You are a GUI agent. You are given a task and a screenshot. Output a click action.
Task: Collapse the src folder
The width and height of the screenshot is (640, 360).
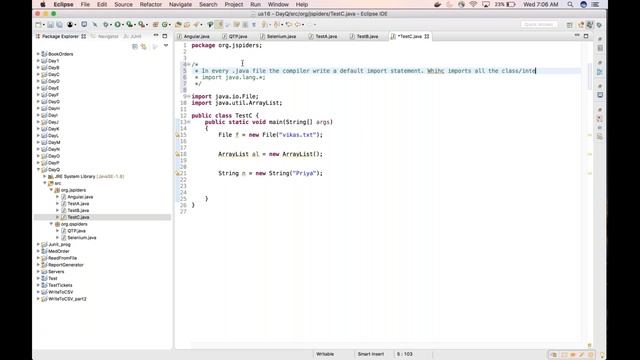point(45,183)
